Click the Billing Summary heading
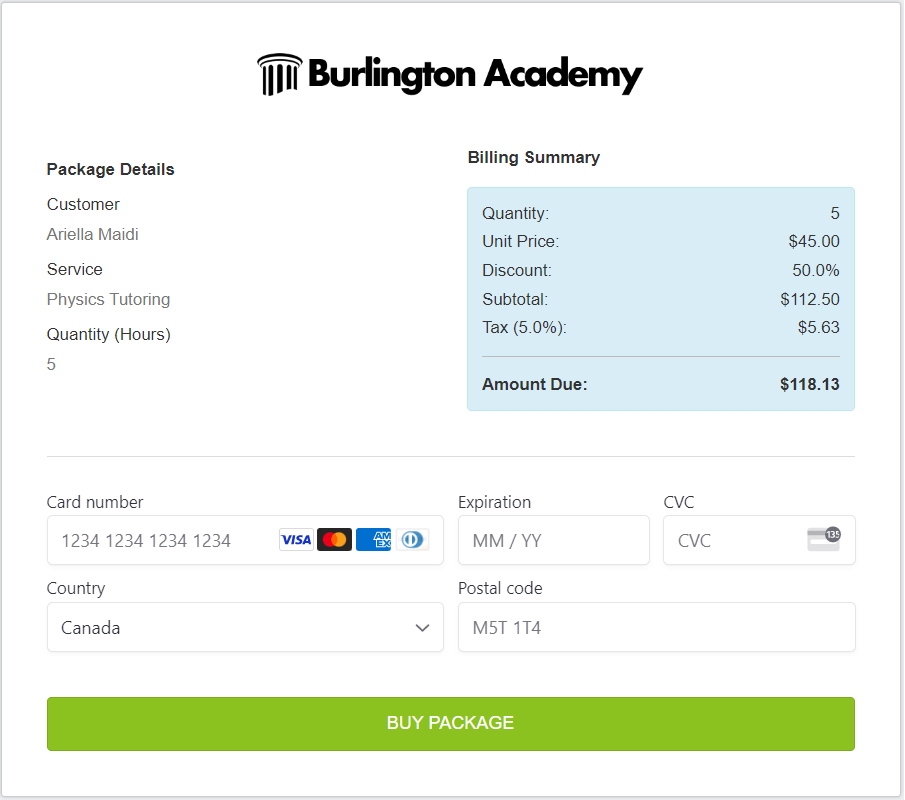905x800 pixels. click(x=534, y=158)
